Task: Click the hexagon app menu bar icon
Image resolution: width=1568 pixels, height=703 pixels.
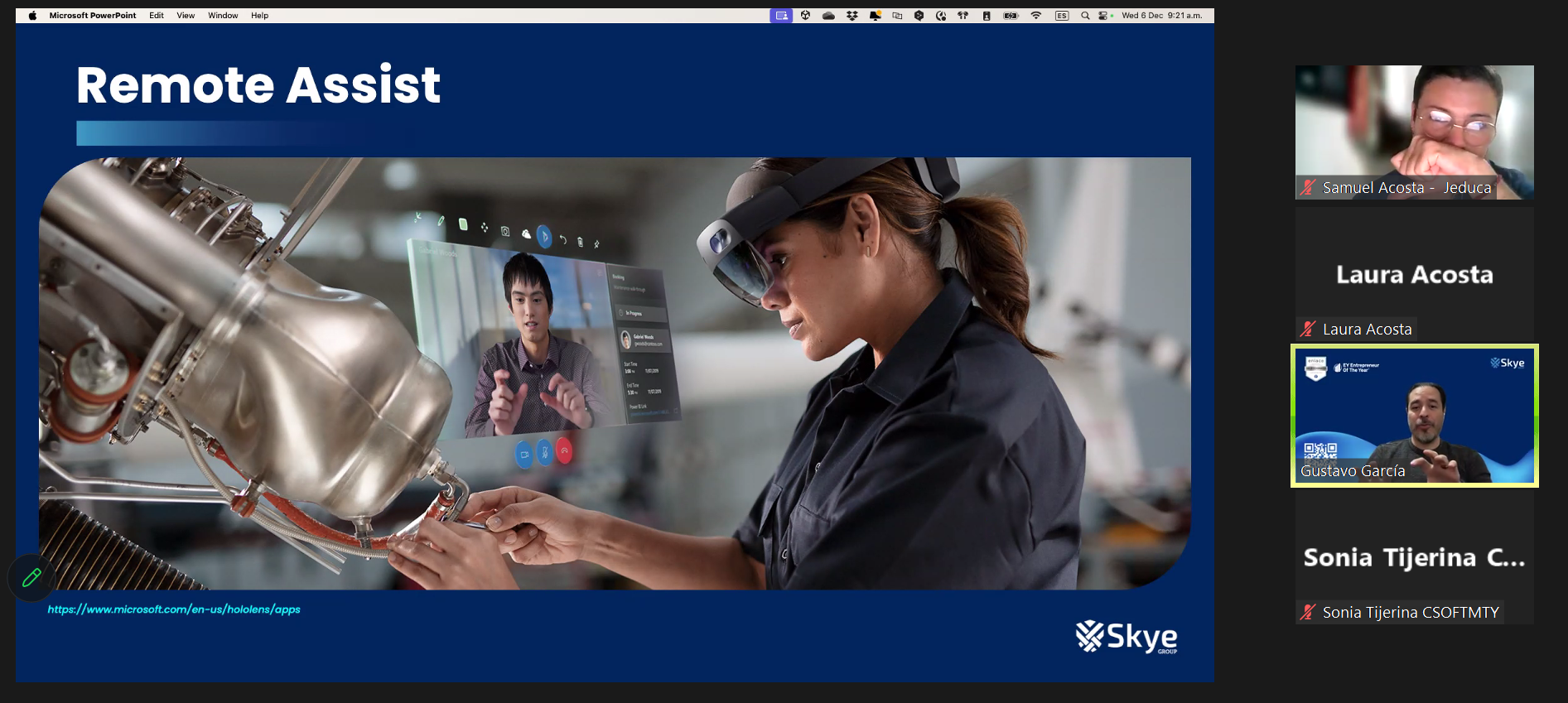Action: [x=919, y=16]
